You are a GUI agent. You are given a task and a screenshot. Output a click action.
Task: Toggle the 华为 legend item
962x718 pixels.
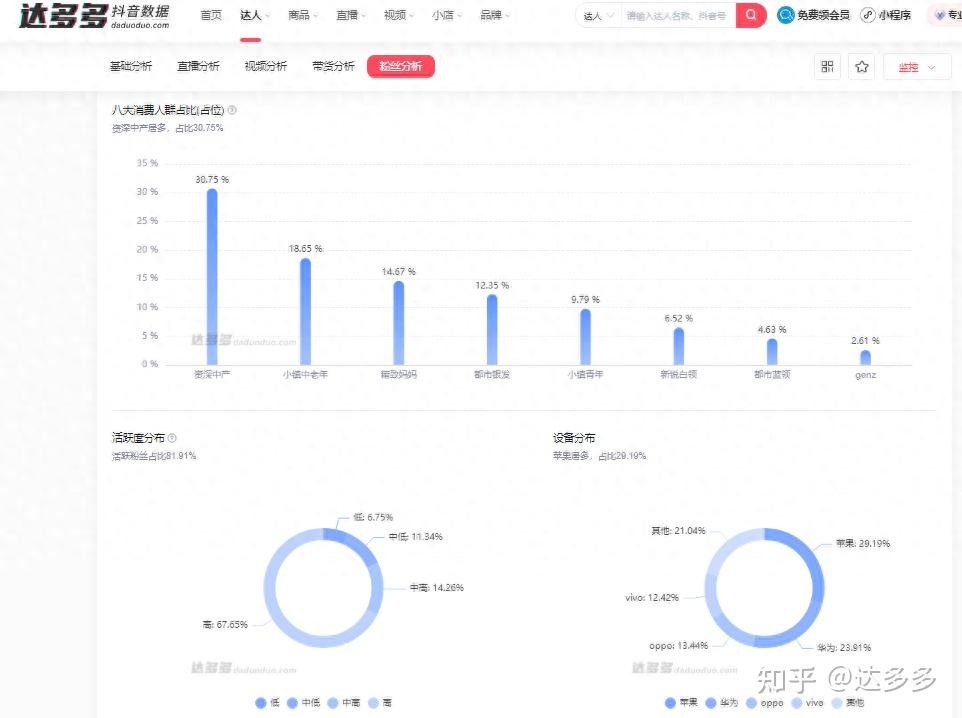(722, 703)
